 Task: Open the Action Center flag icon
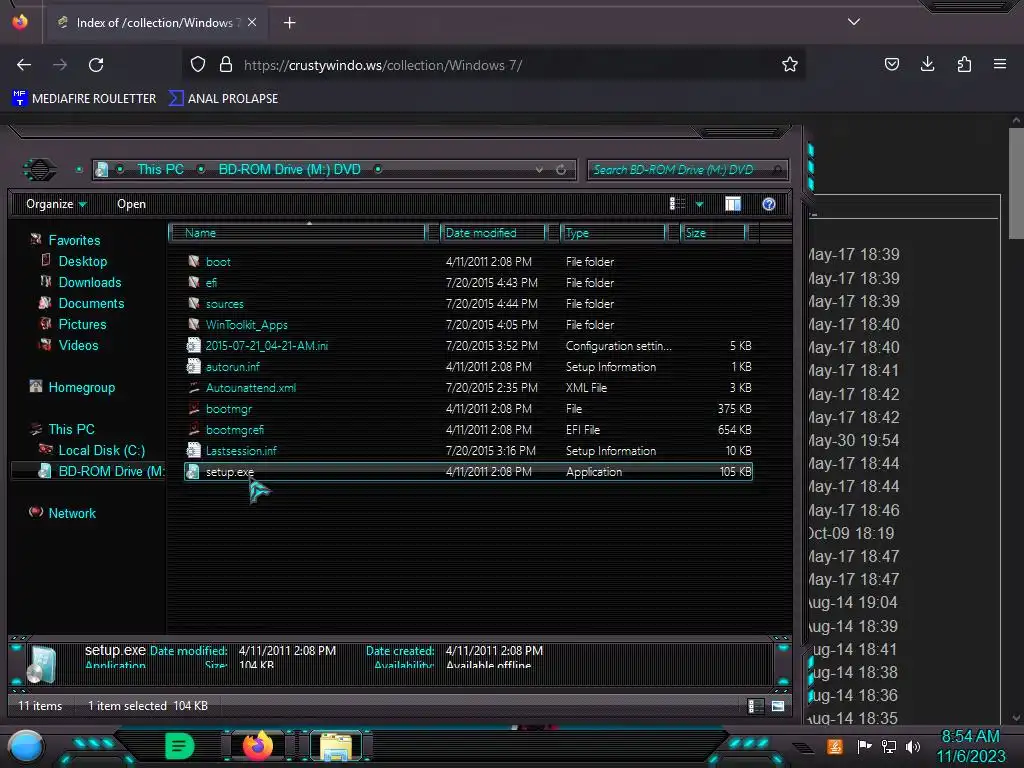click(864, 746)
